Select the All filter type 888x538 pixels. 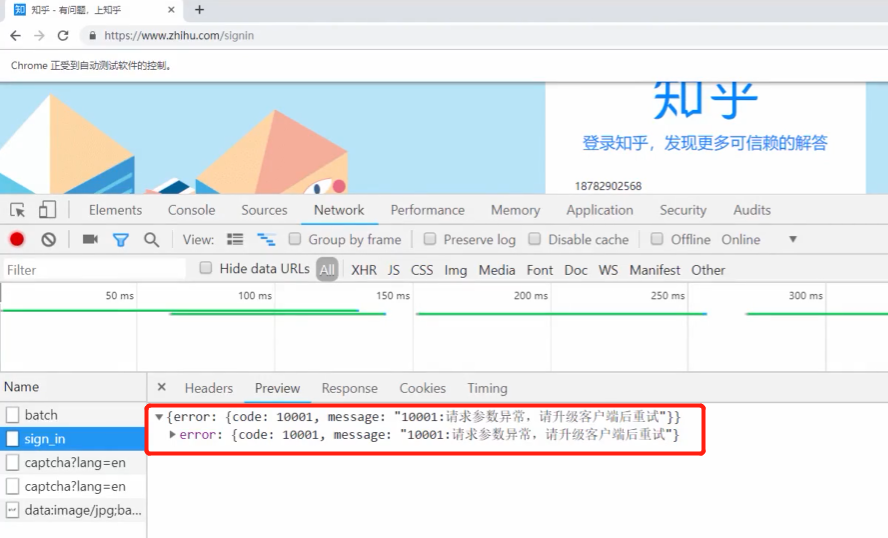point(327,270)
